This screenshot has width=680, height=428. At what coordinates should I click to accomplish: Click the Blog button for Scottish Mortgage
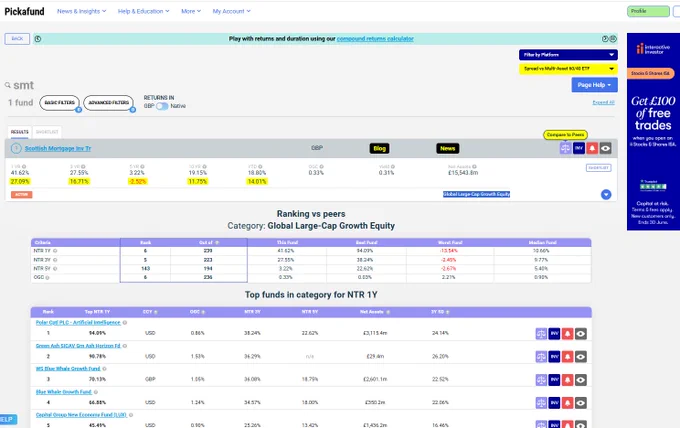click(379, 148)
